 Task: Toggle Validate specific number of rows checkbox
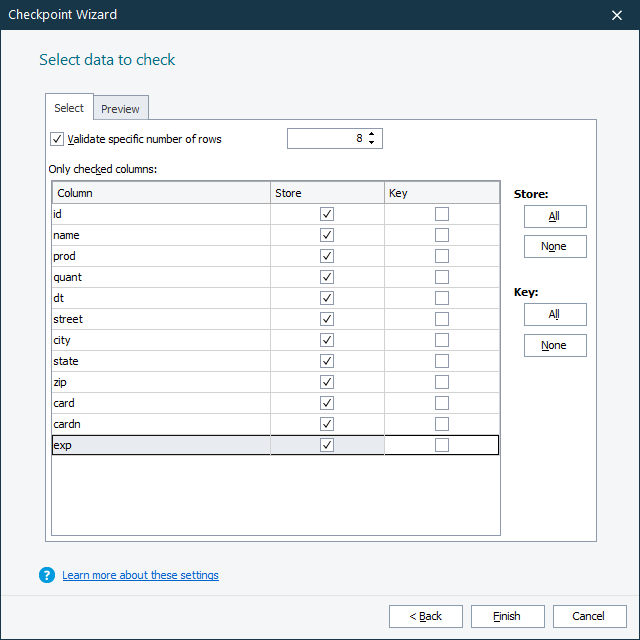click(x=56, y=139)
